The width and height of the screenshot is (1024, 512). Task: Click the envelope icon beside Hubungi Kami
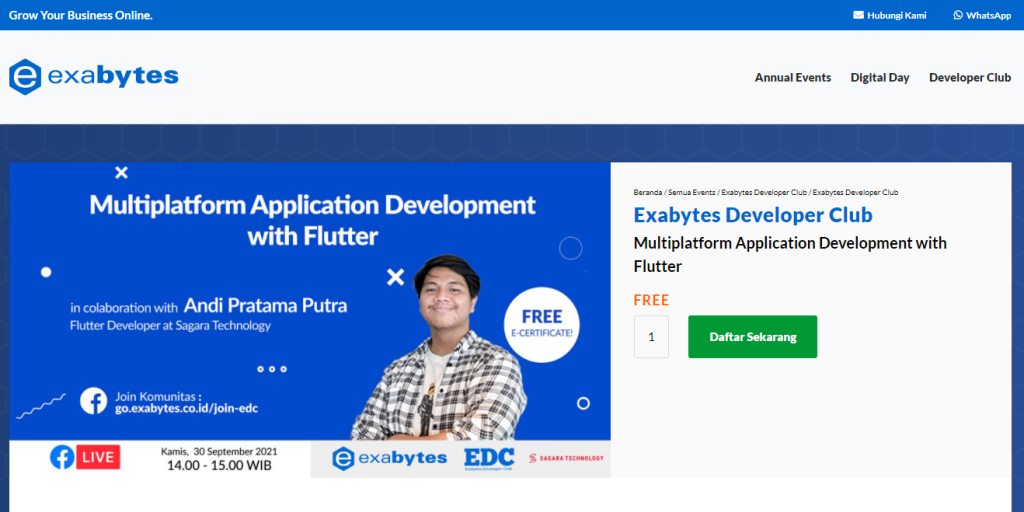(858, 15)
